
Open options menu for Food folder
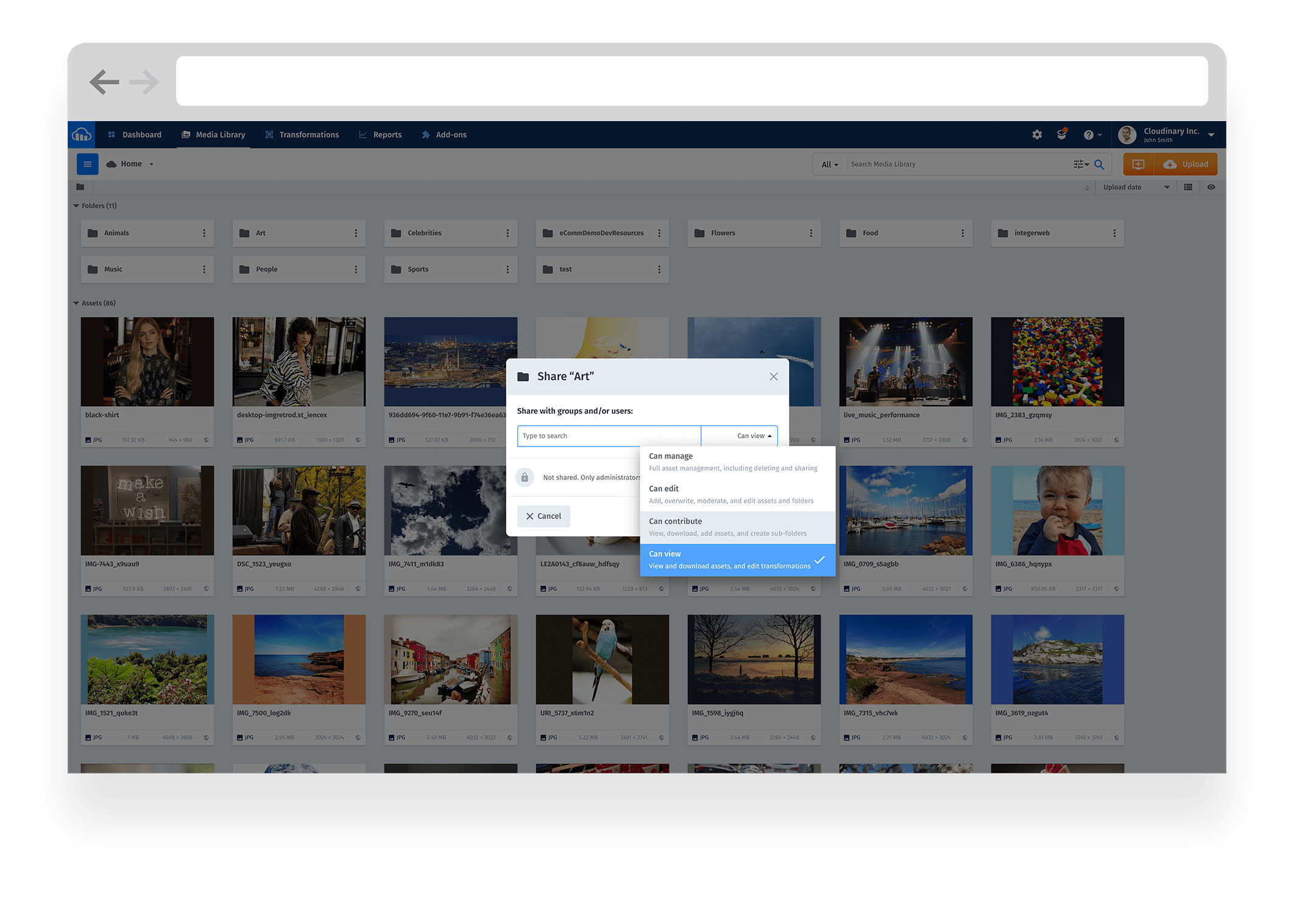(963, 233)
